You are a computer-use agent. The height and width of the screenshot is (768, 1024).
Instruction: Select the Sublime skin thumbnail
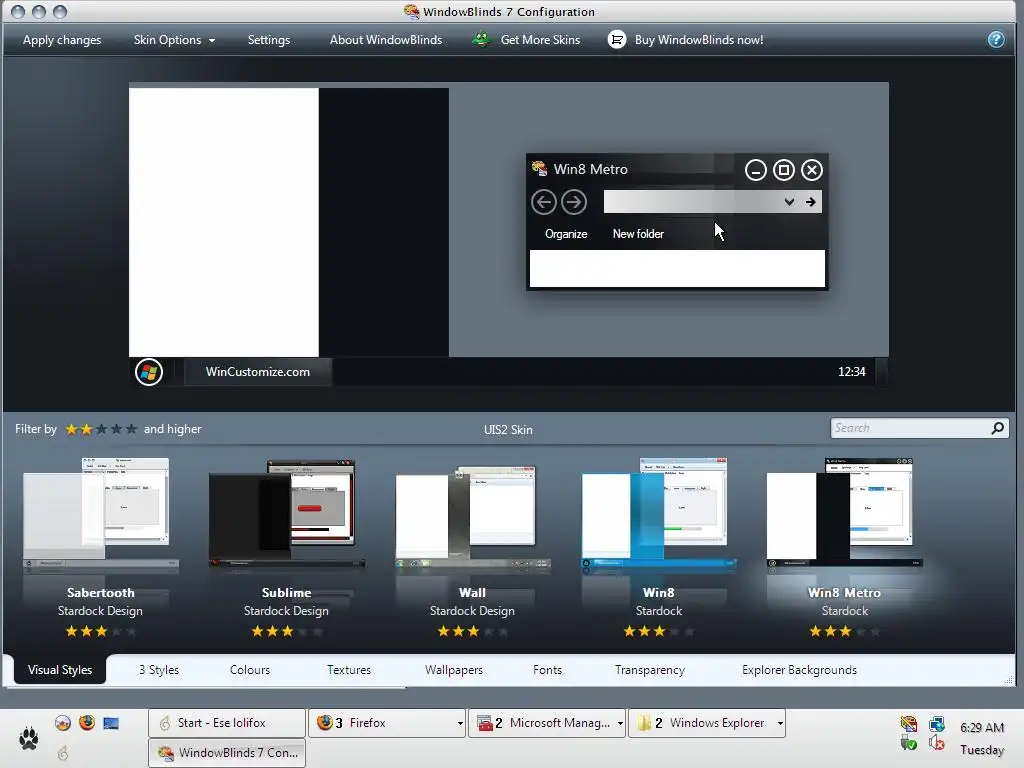[286, 516]
